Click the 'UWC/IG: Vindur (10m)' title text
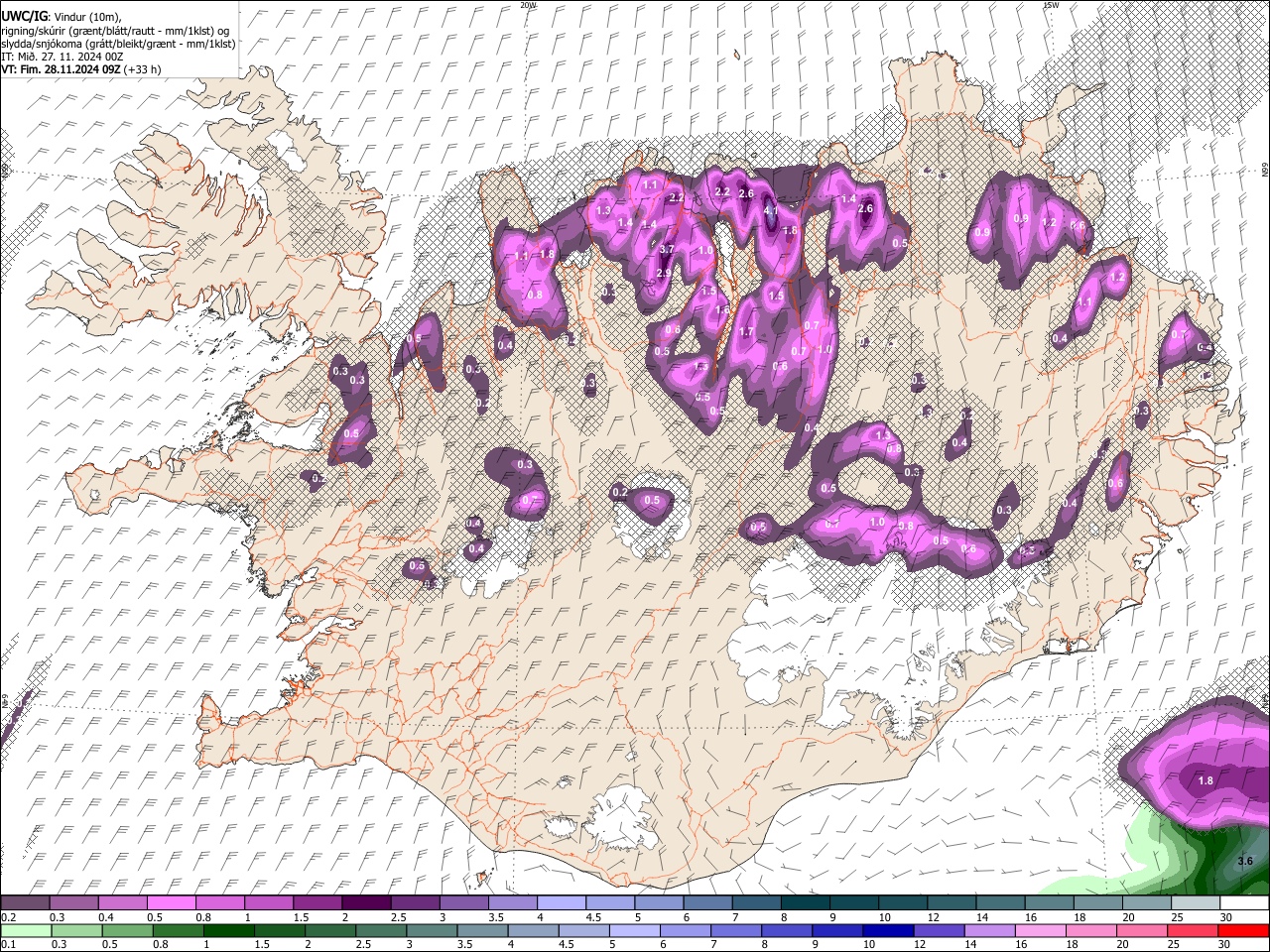This screenshot has height=952, width=1270. click(x=62, y=16)
